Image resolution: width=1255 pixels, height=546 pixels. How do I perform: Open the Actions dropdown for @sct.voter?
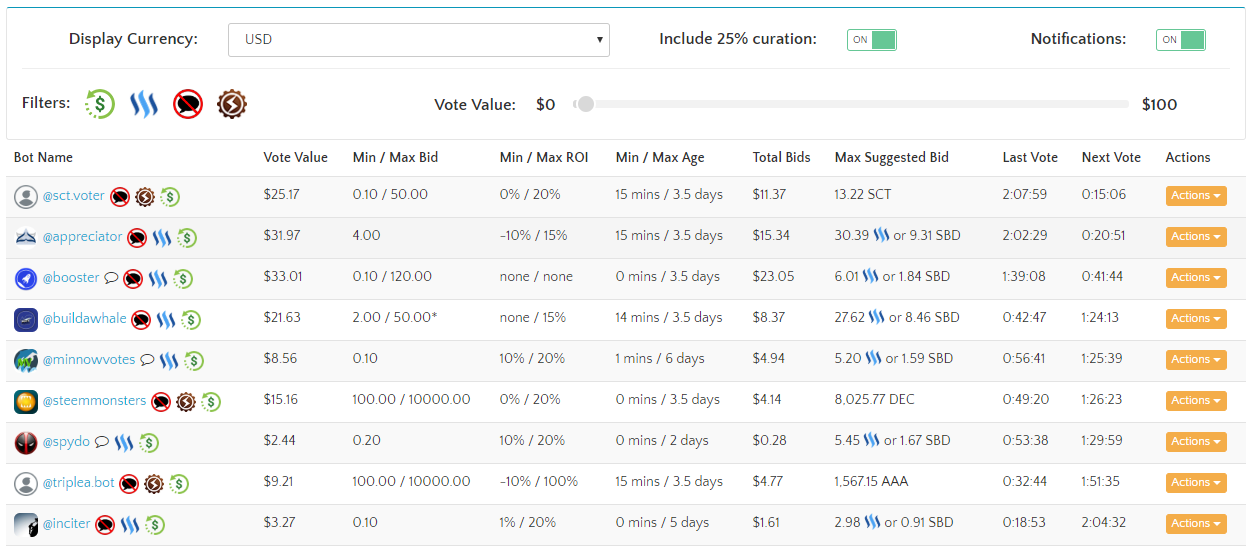coord(1195,196)
